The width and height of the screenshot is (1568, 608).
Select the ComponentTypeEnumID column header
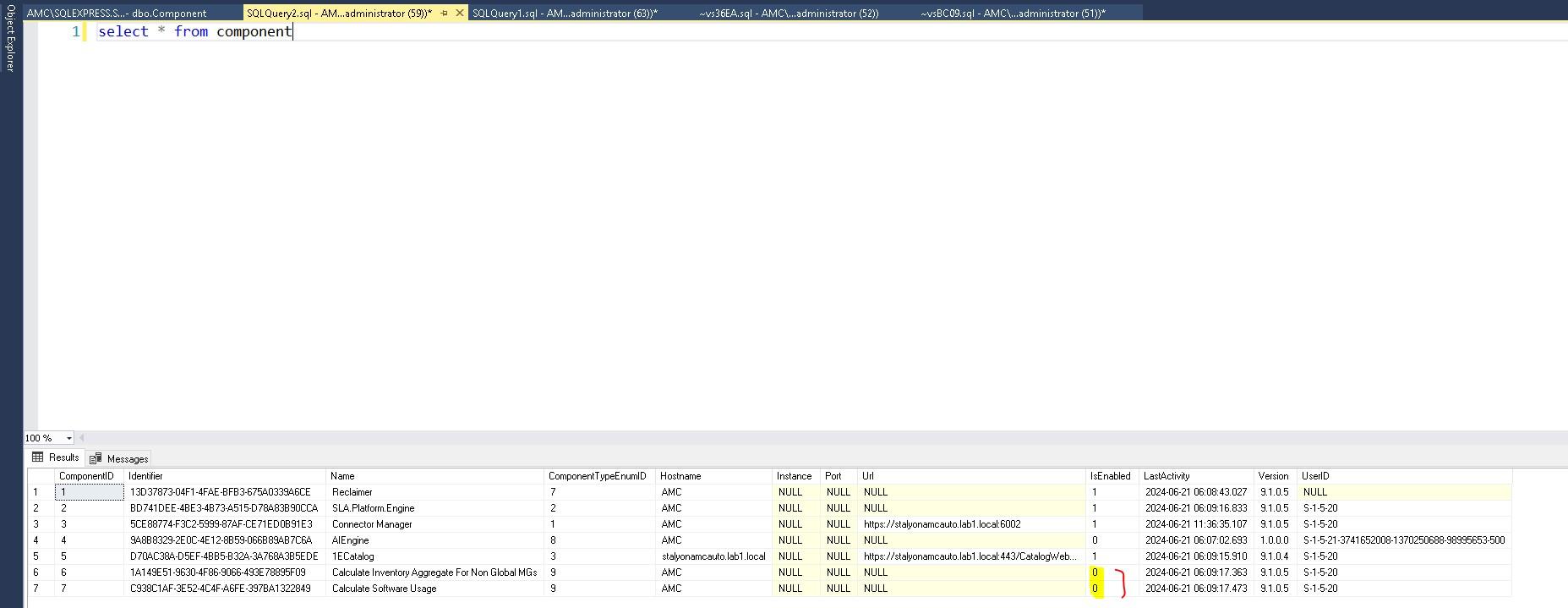(x=597, y=476)
